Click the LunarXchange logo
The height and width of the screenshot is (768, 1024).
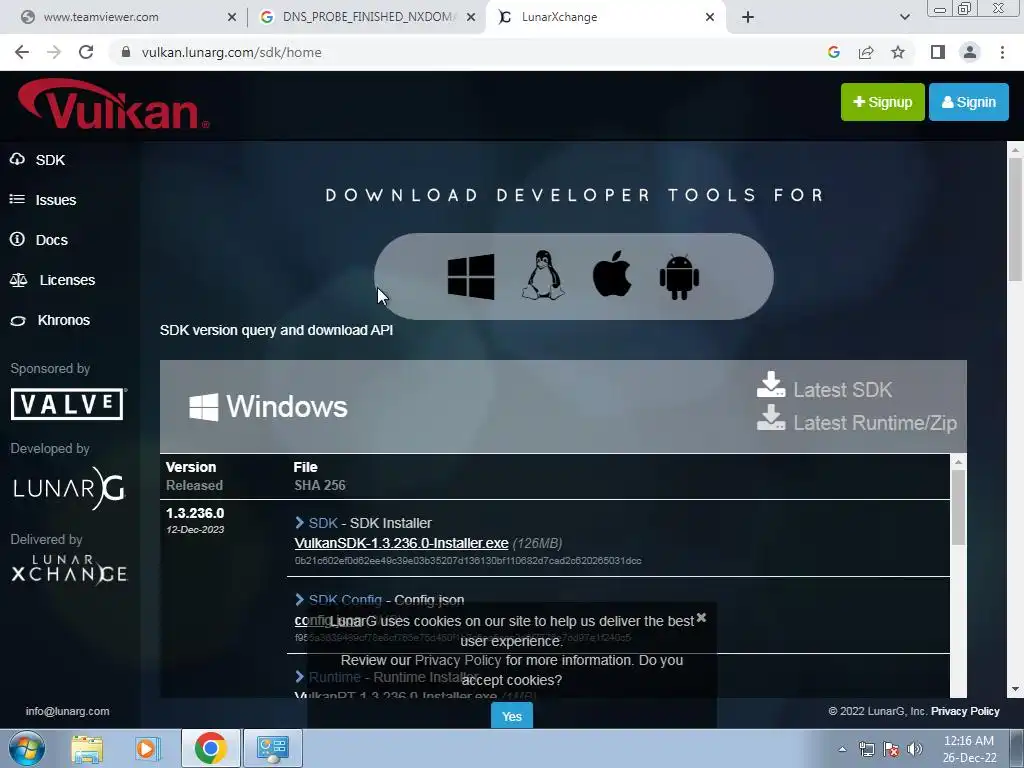(69, 569)
